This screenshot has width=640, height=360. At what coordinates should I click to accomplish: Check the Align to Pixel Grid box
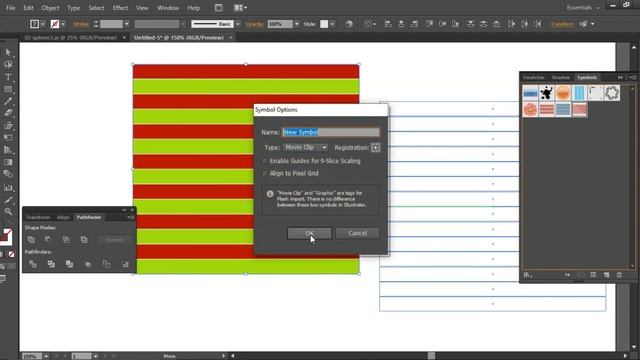pyautogui.click(x=264, y=173)
